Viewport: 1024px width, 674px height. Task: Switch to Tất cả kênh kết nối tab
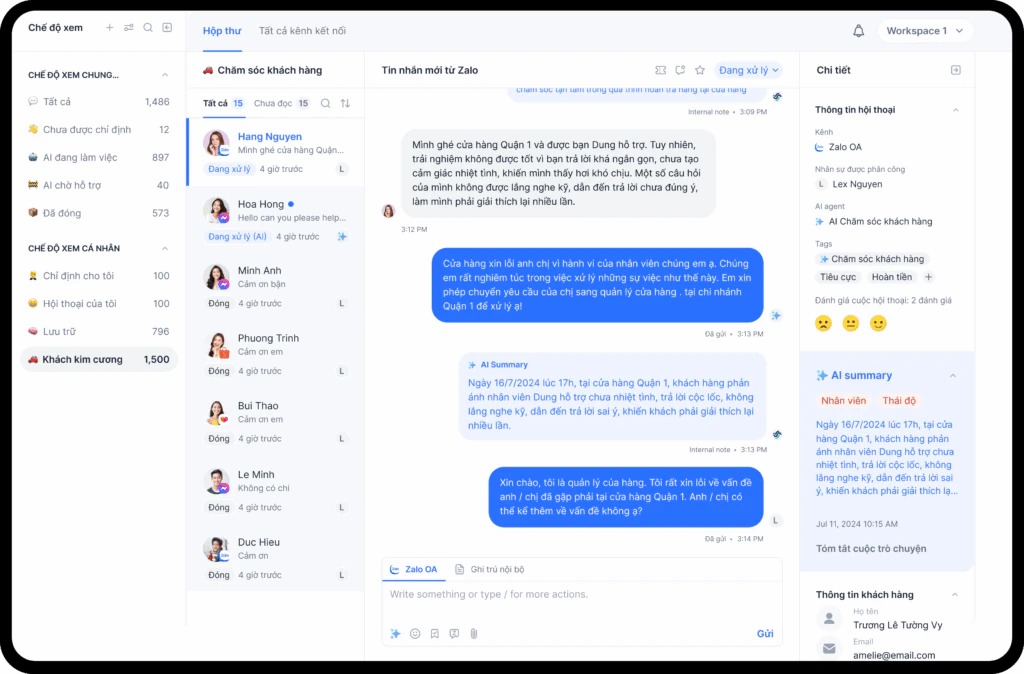[x=302, y=31]
